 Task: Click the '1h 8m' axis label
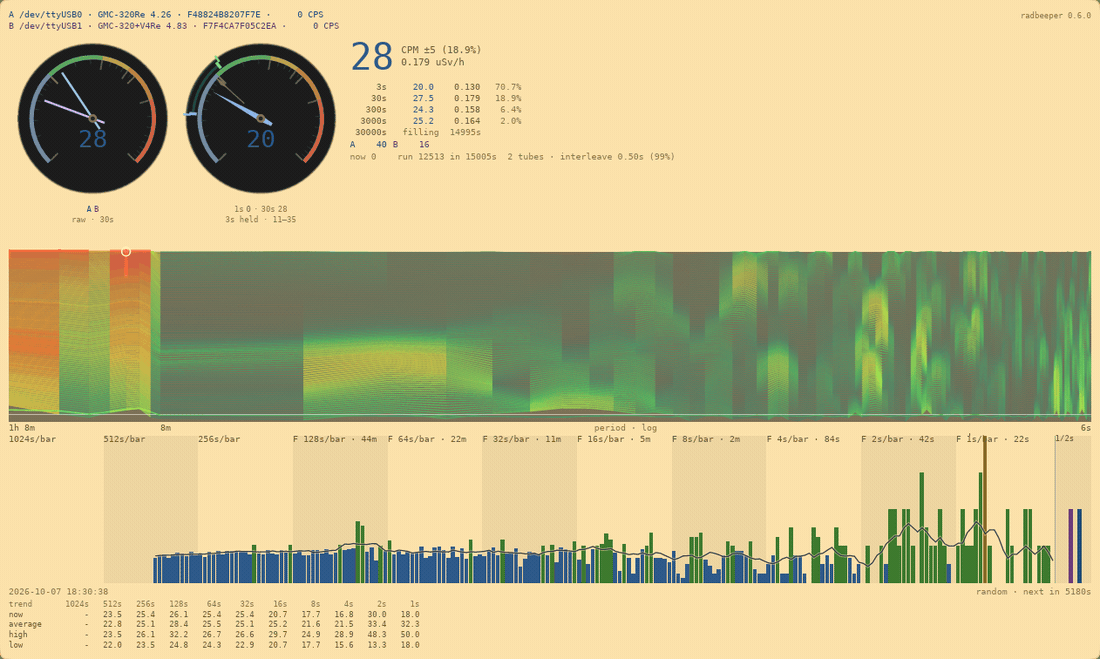pos(22,427)
